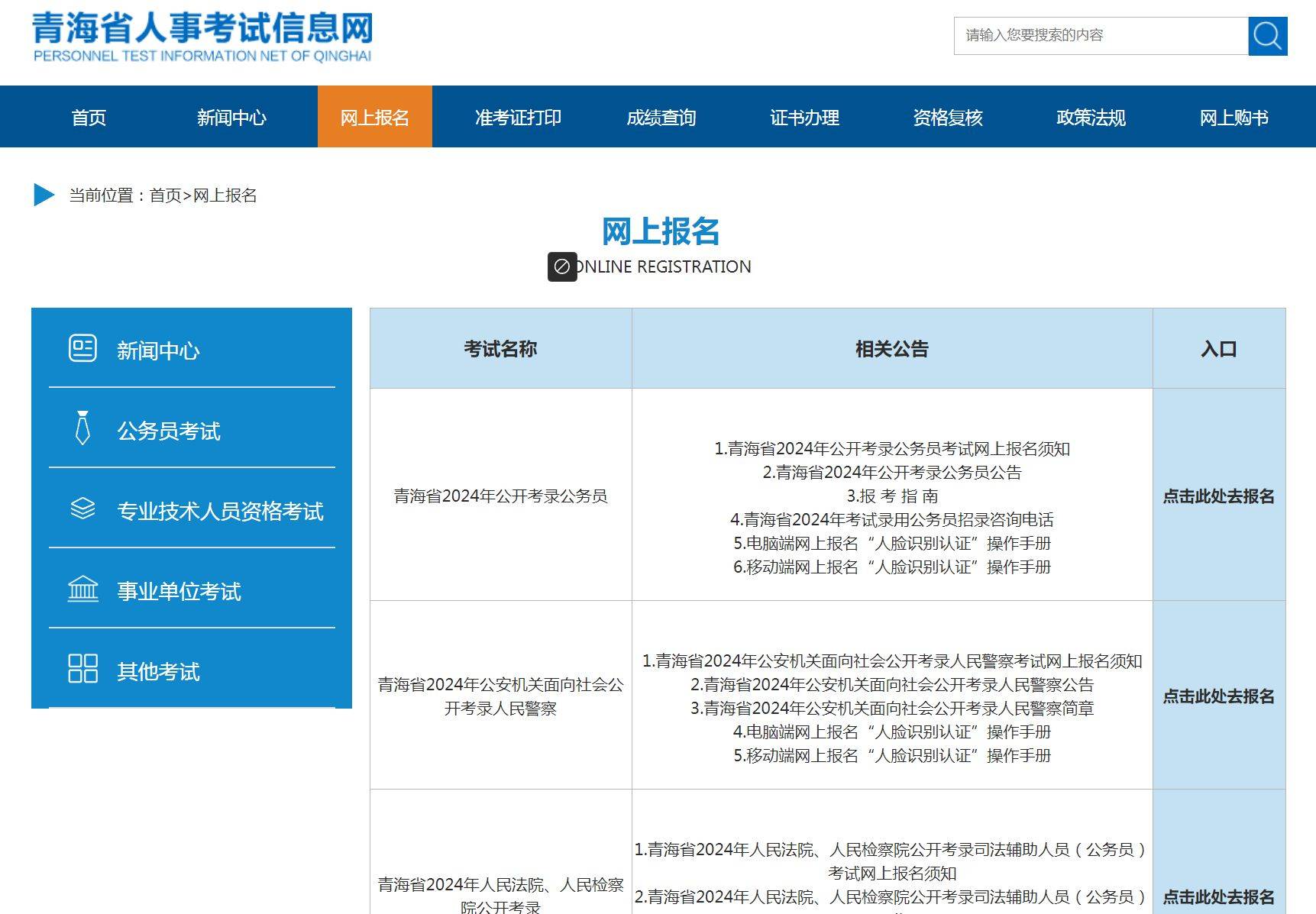Click the black circle-slash icon near ONLINE REGISTRATION
Image resolution: width=1316 pixels, height=914 pixels.
(x=562, y=266)
